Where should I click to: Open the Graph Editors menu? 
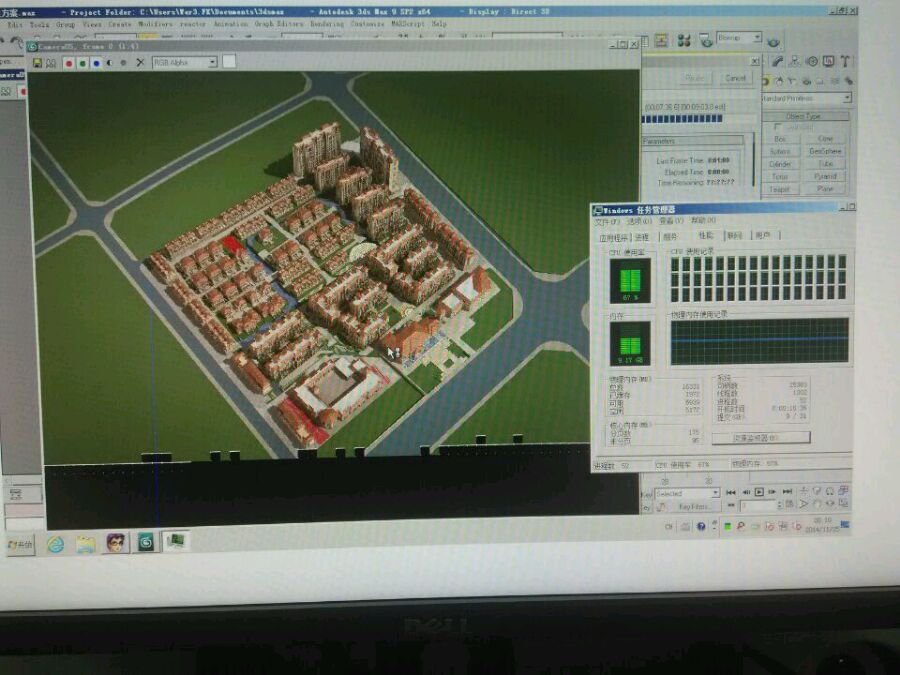[x=279, y=24]
